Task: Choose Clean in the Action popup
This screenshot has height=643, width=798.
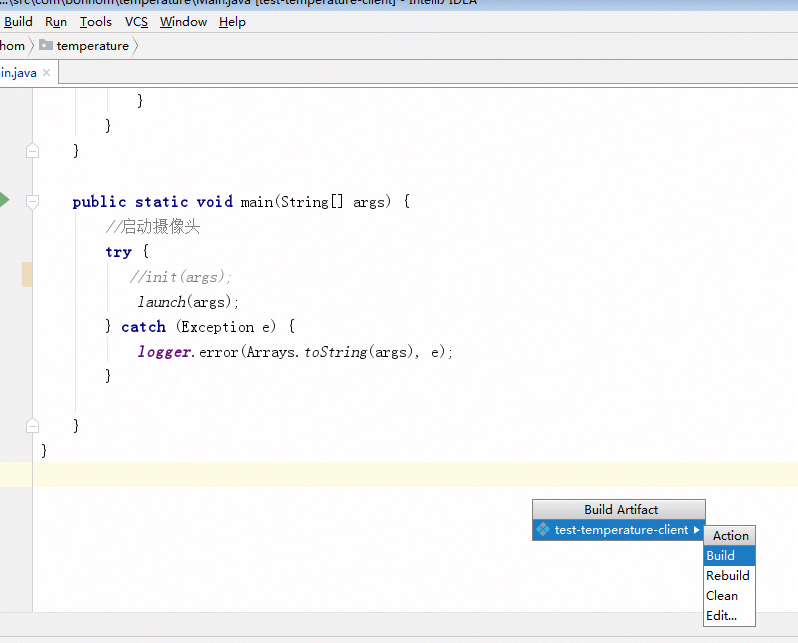Action: click(729, 596)
